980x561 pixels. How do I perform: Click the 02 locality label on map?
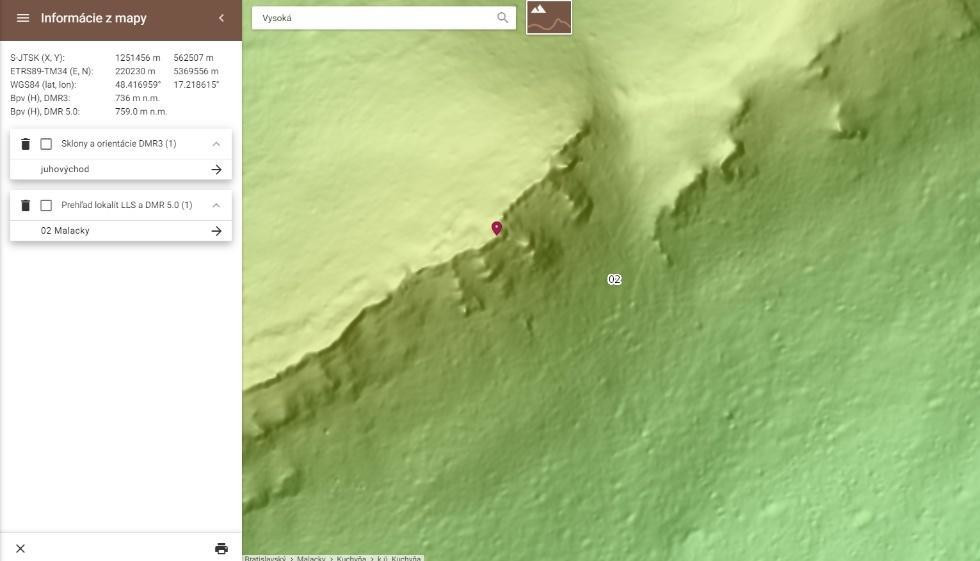point(614,279)
